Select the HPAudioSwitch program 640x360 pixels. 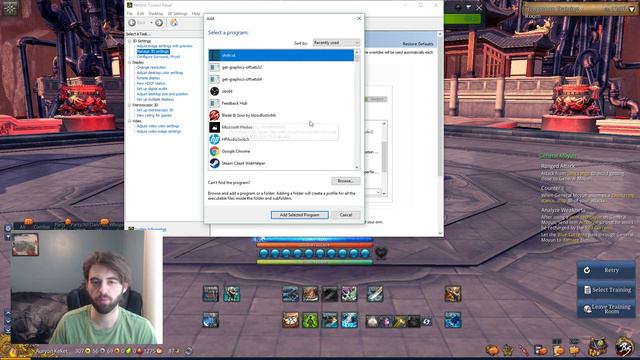pos(281,139)
